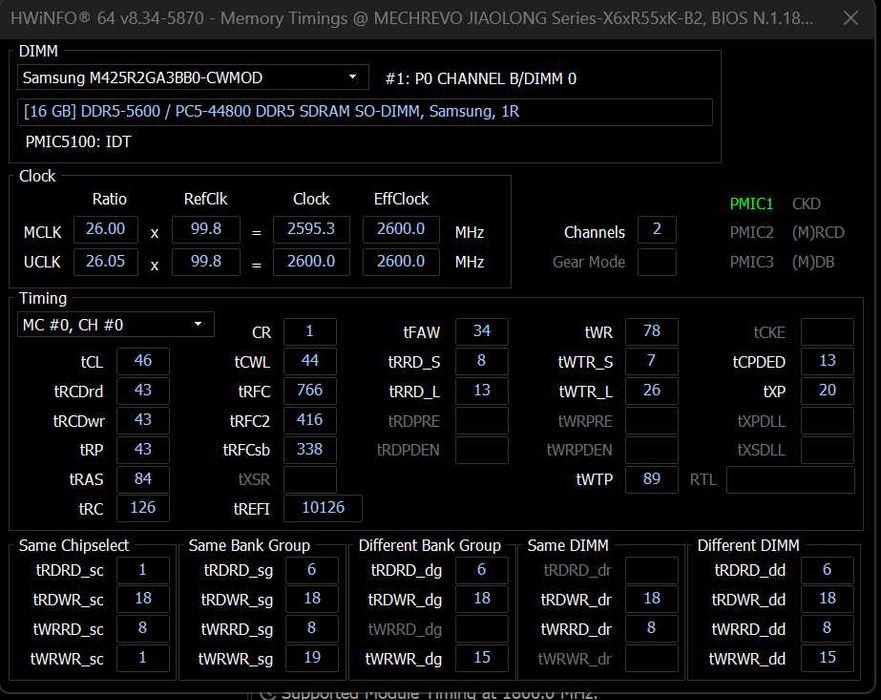Click the empty RTL field

point(790,480)
